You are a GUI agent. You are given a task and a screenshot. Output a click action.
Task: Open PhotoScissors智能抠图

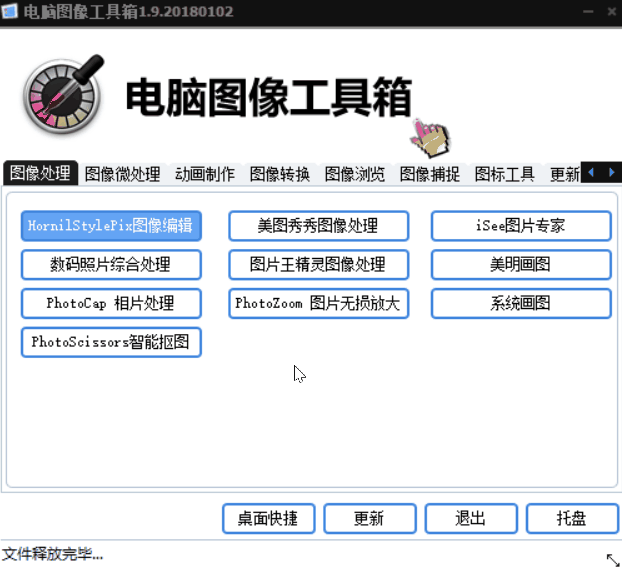point(111,342)
